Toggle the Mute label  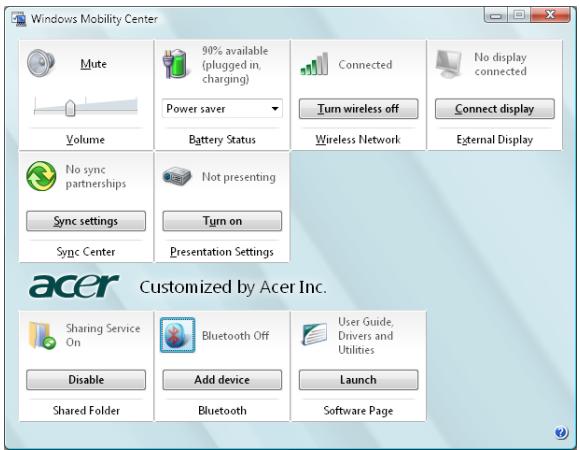click(94, 64)
